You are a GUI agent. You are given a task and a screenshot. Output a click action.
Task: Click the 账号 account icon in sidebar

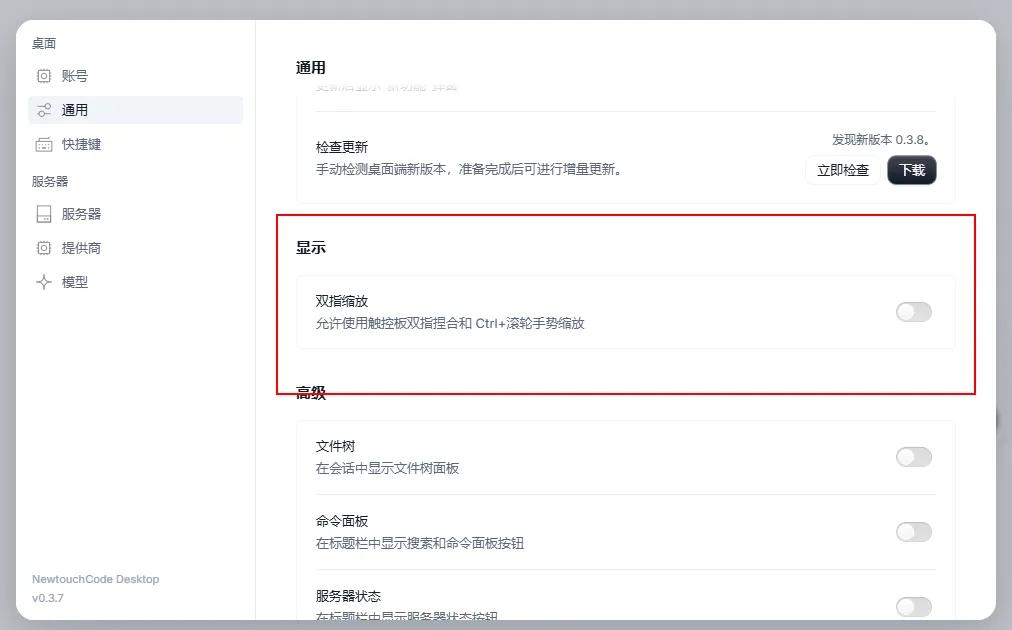pos(44,76)
